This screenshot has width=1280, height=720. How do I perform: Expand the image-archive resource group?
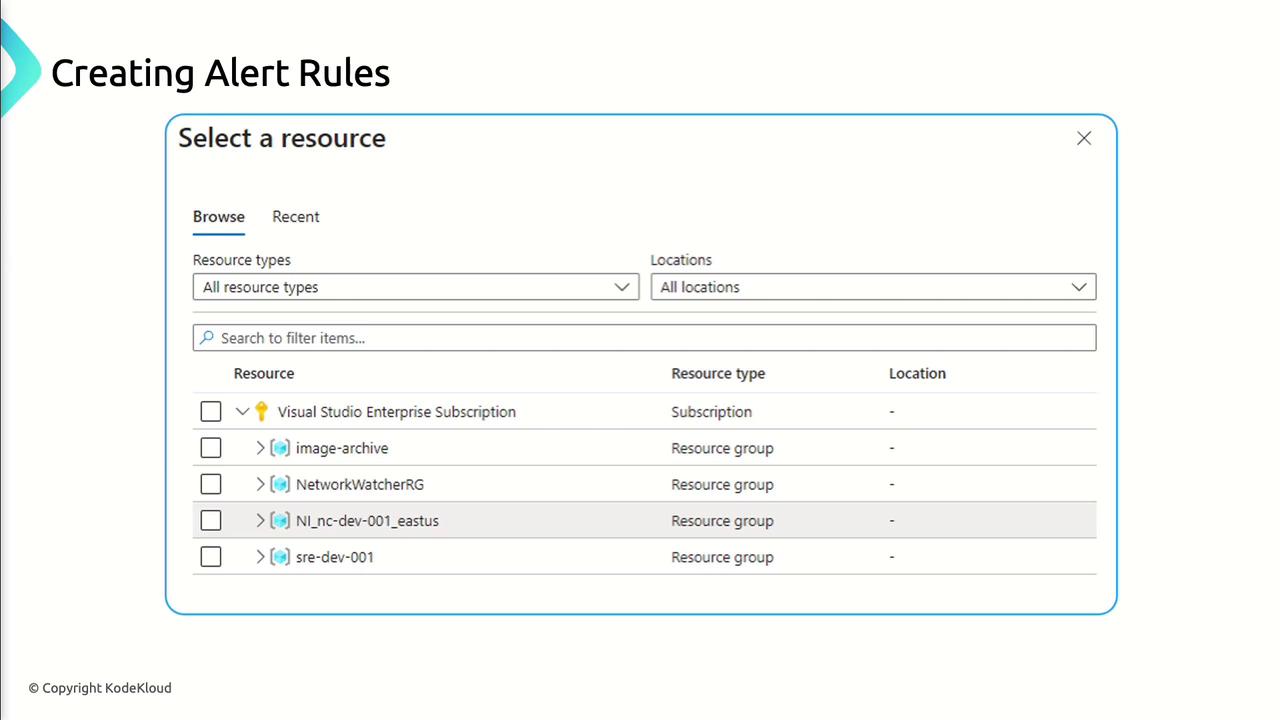(x=260, y=448)
